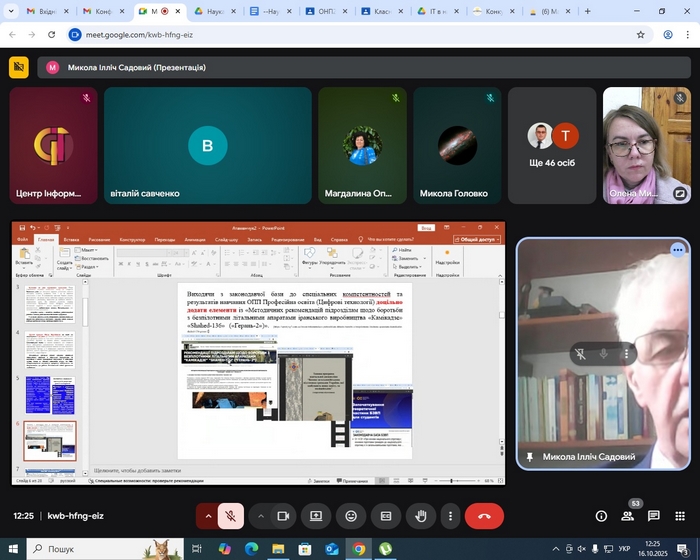Viewport: 700px width, 560px height.
Task: Leave the call with red hang-up button
Action: (484, 516)
